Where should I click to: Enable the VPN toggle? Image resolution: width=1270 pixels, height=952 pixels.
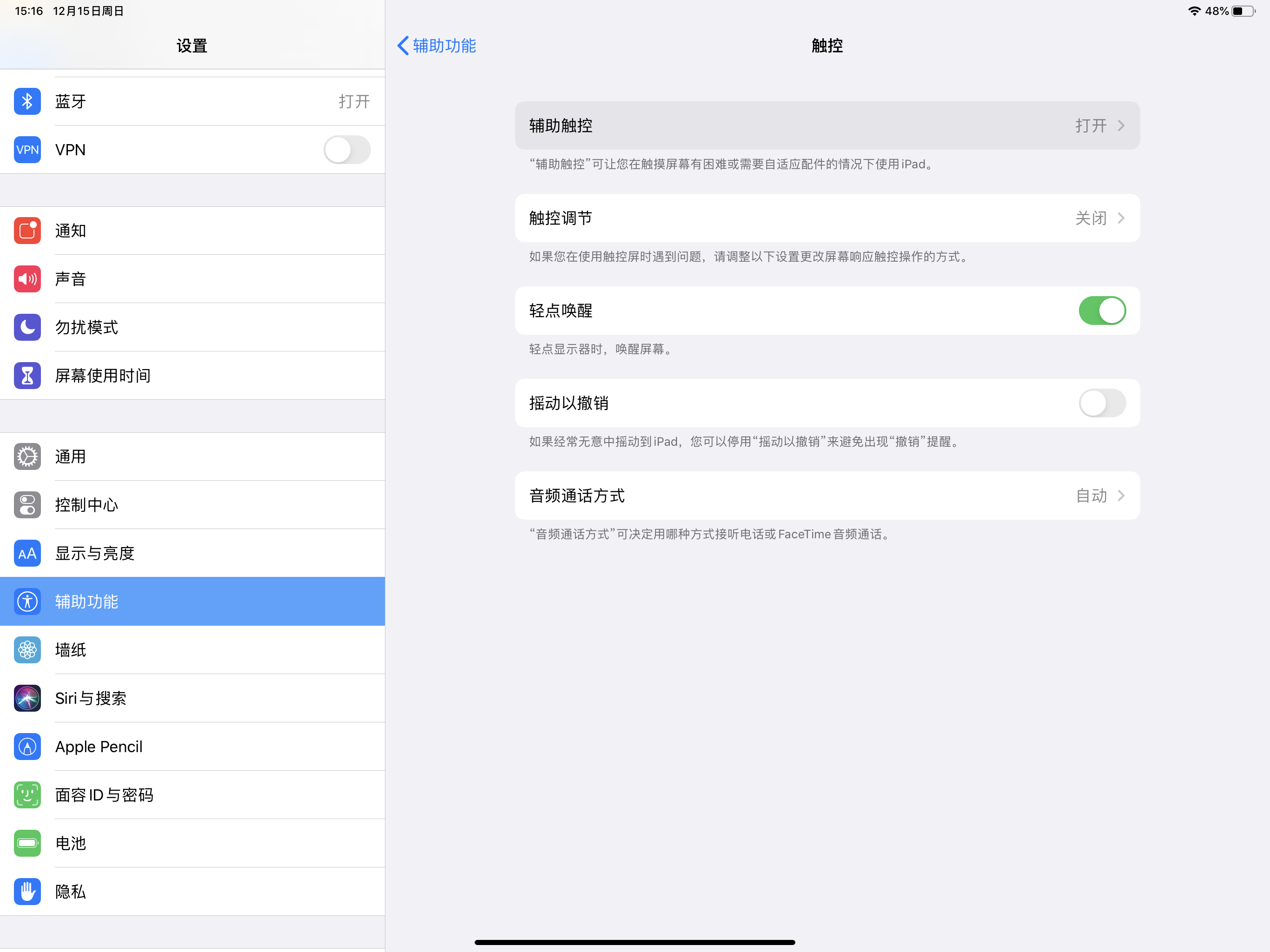[346, 149]
